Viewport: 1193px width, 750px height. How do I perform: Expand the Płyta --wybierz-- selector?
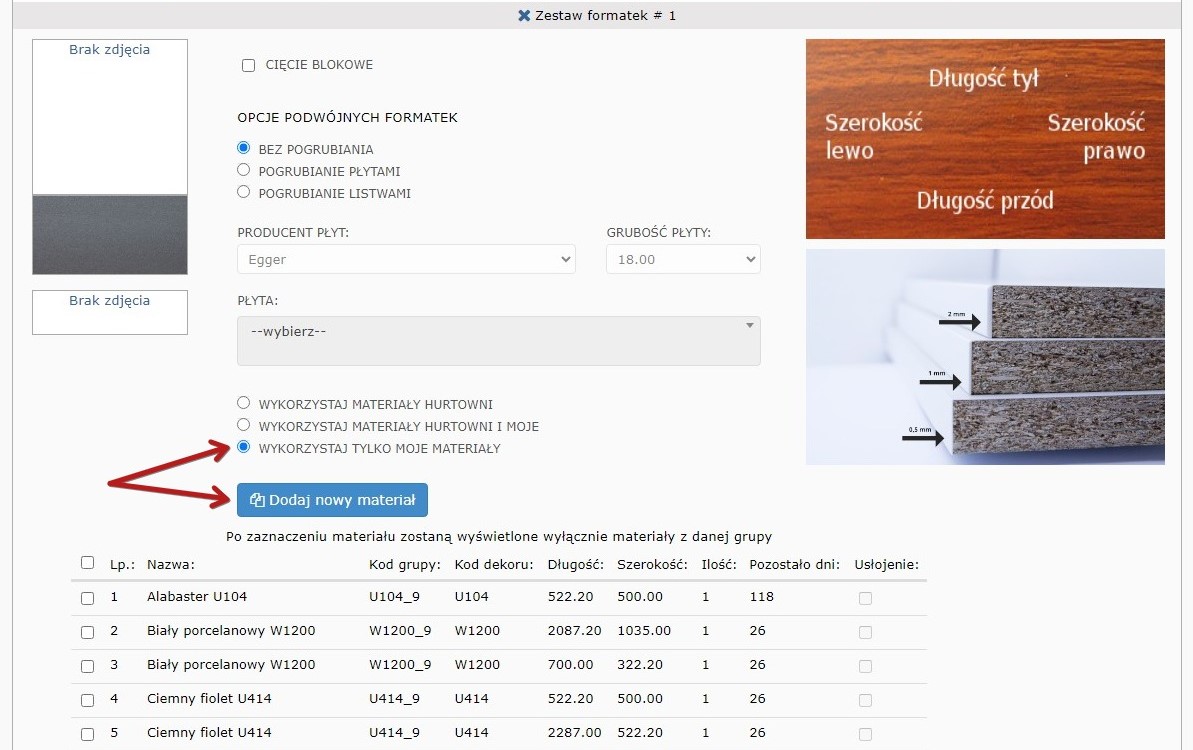click(x=498, y=341)
